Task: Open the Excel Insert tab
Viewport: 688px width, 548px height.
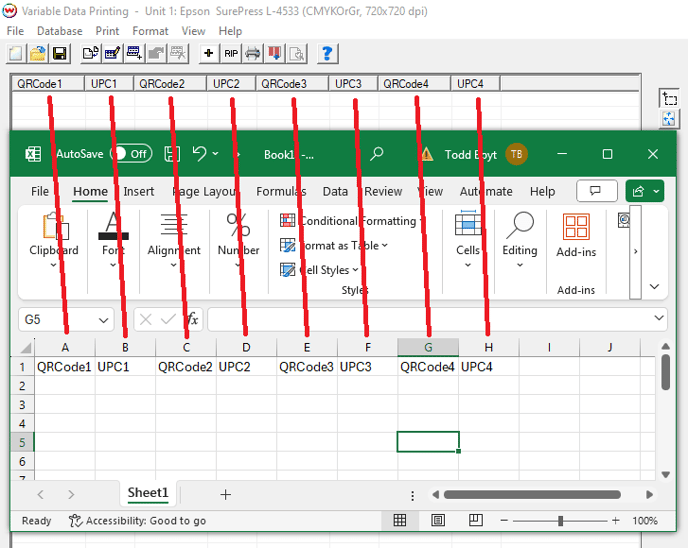Action: click(x=139, y=192)
